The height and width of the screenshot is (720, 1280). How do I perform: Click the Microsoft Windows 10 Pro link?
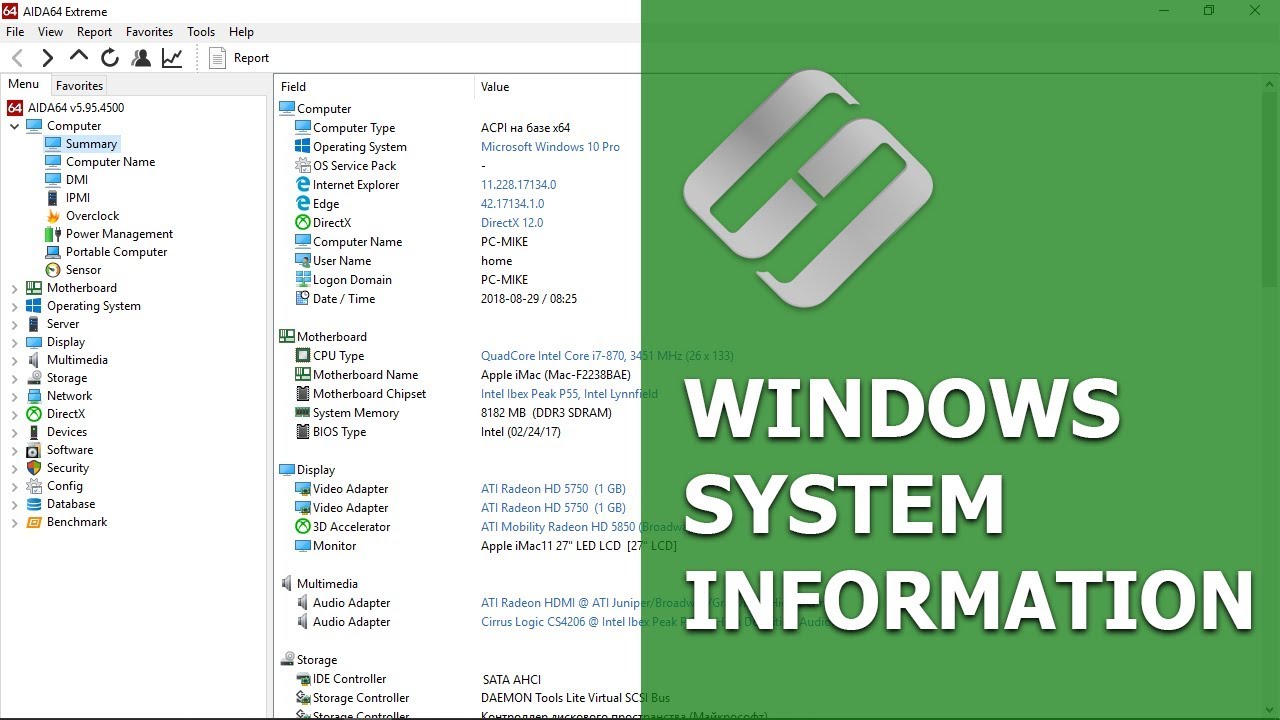tap(550, 147)
